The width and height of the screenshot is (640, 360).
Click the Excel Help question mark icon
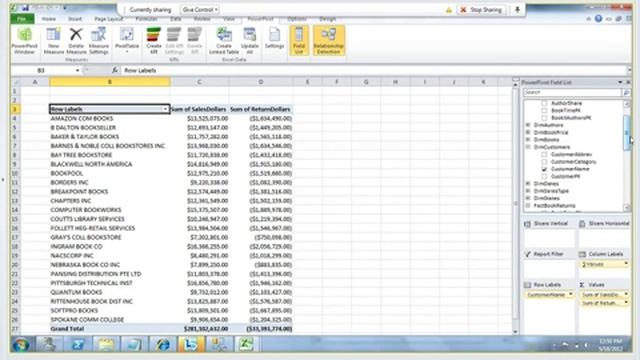[x=598, y=19]
